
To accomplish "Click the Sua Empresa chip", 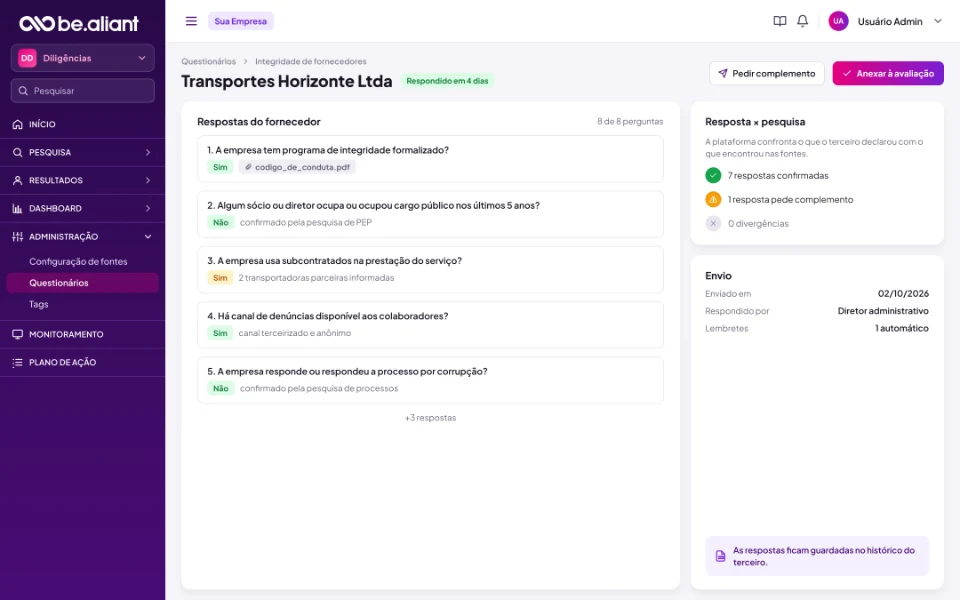I will pos(241,21).
